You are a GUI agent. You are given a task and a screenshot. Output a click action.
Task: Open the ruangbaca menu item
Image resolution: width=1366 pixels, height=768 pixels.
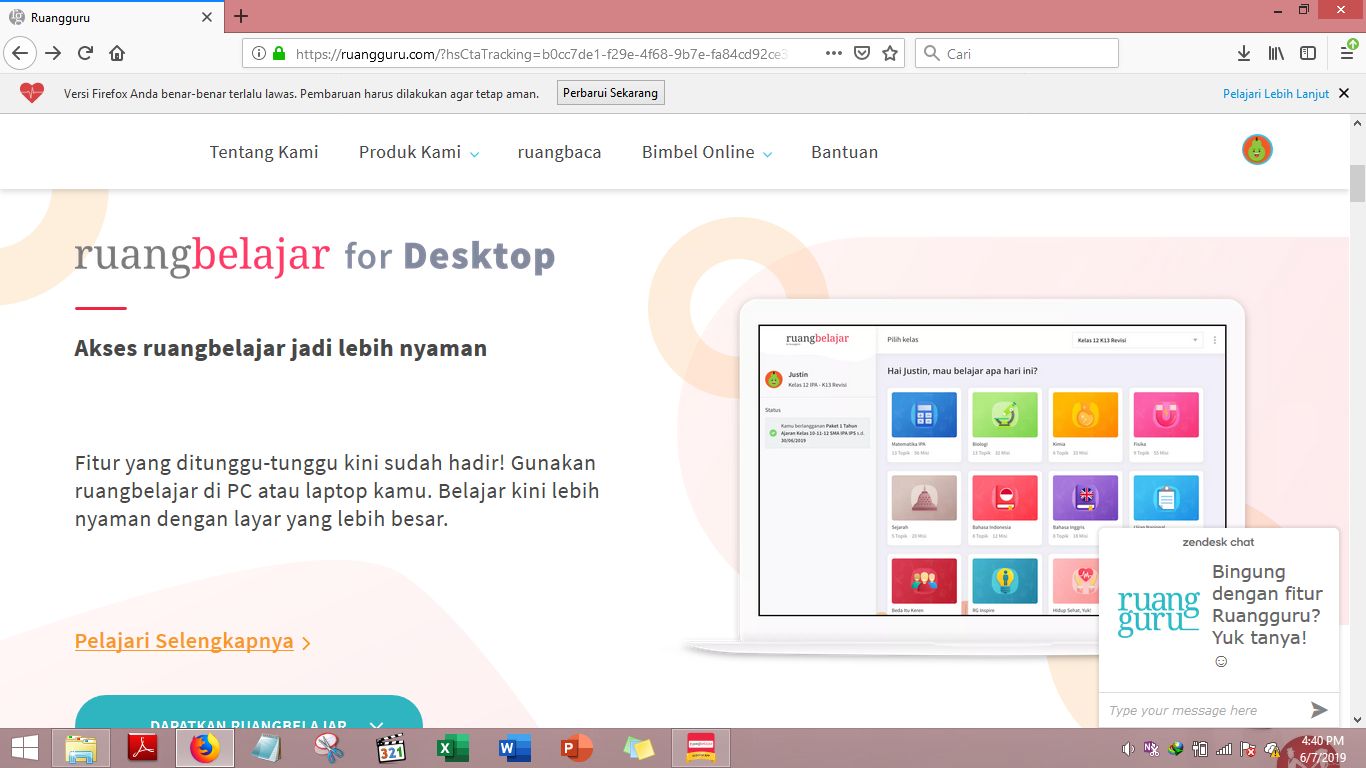tap(559, 152)
